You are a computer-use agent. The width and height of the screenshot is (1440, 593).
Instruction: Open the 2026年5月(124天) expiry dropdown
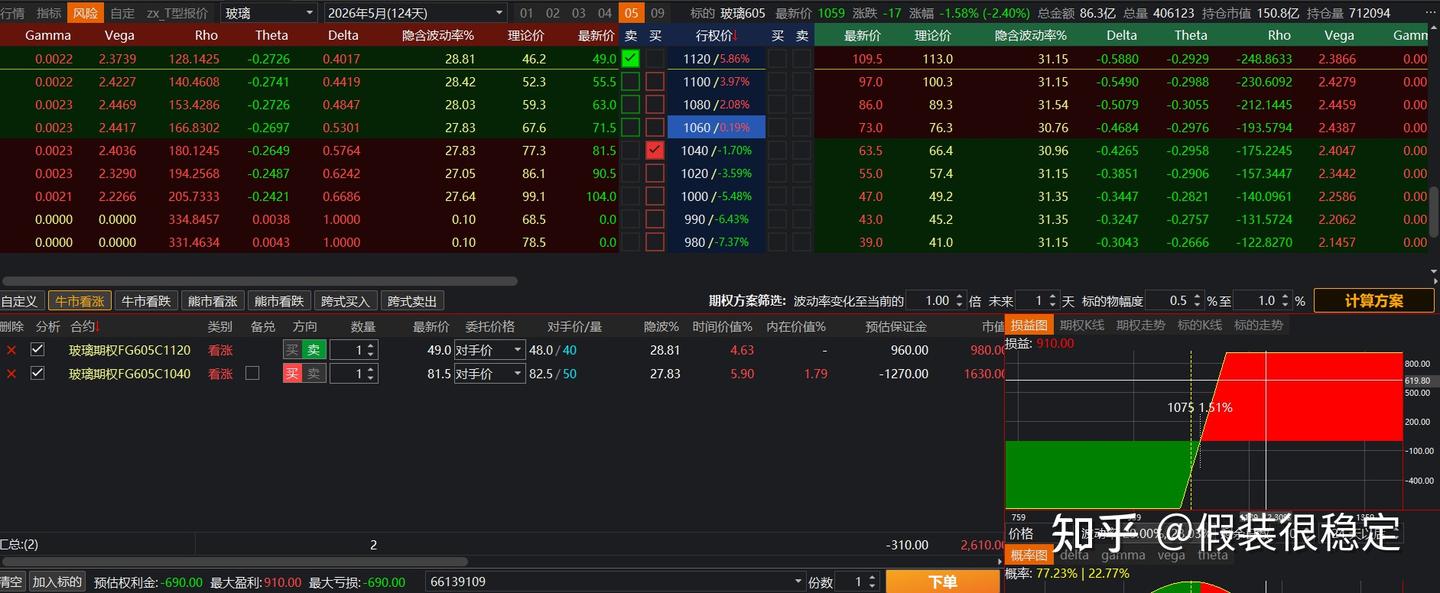coord(416,13)
